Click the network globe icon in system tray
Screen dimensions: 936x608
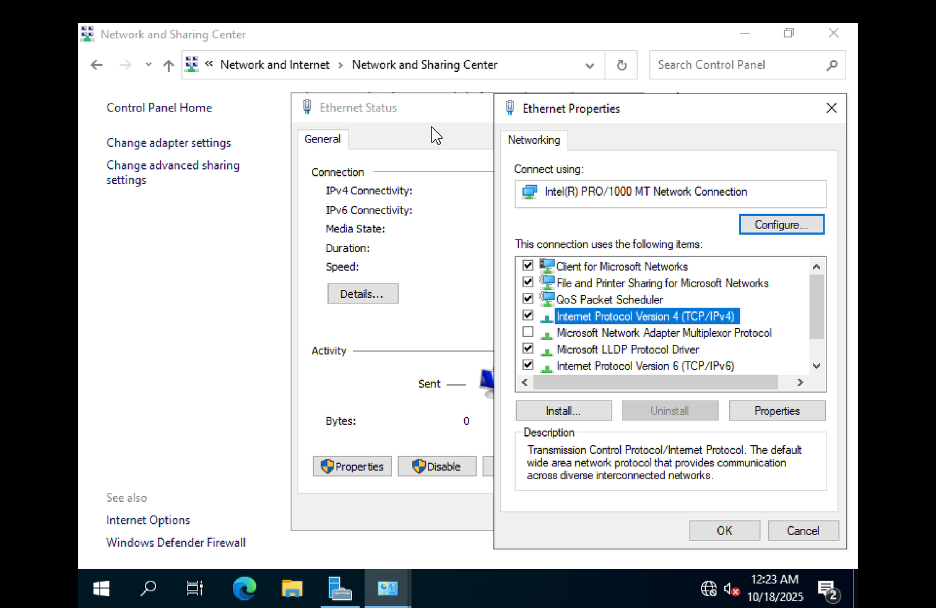[x=709, y=589]
